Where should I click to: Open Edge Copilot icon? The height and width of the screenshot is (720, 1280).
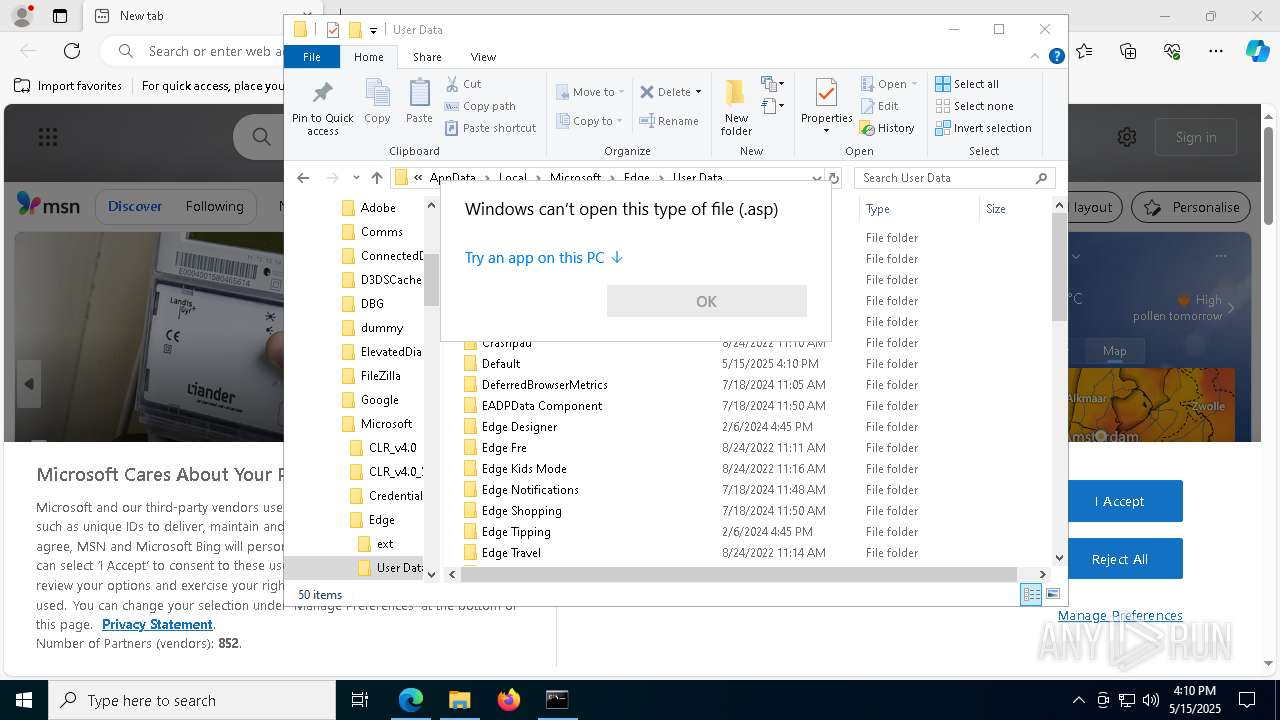(x=1257, y=50)
